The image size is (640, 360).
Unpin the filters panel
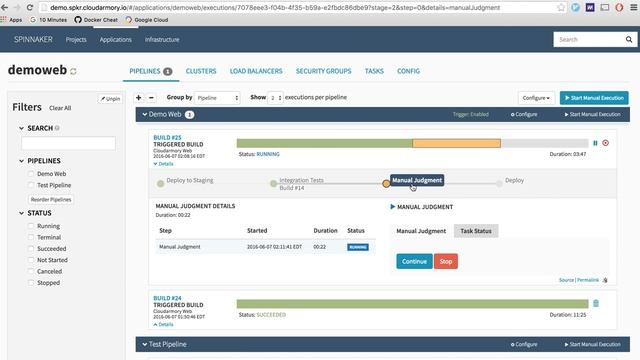click(110, 99)
